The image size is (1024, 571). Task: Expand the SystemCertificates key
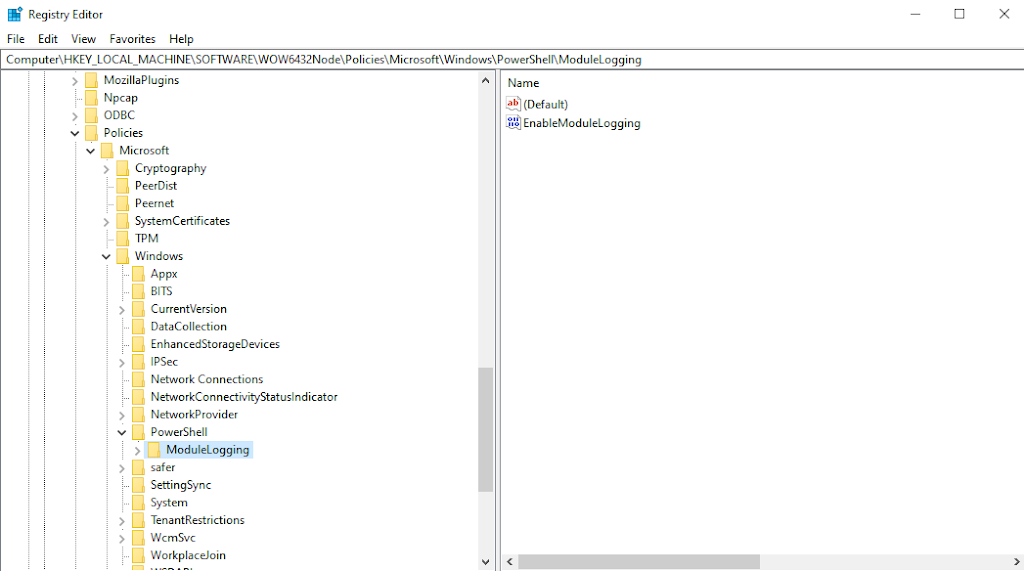click(106, 221)
